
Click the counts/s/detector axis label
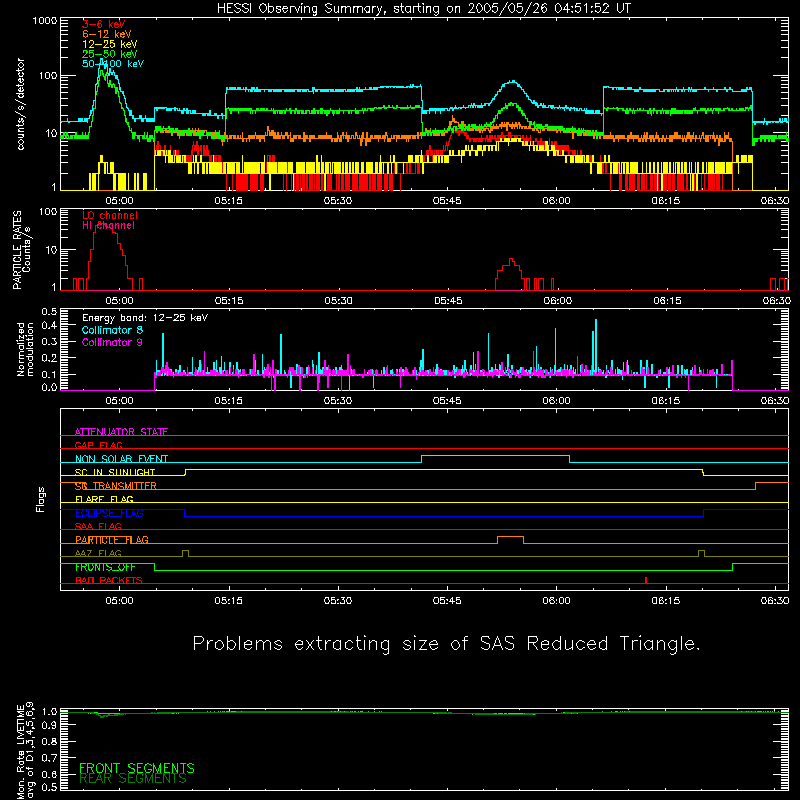click(x=21, y=104)
